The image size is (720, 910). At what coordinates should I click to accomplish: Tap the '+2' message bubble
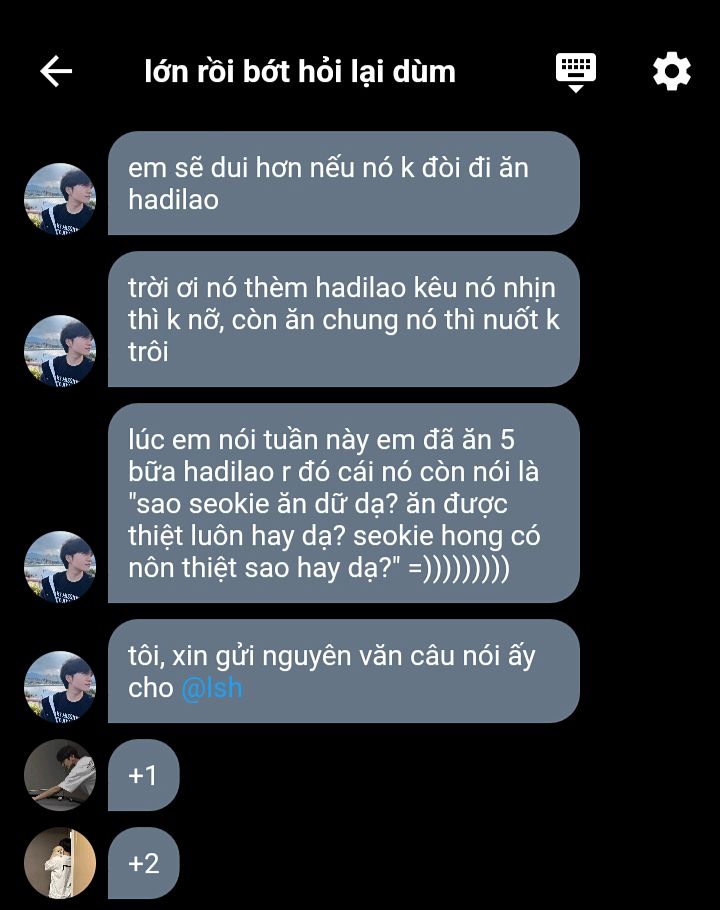pyautogui.click(x=143, y=863)
